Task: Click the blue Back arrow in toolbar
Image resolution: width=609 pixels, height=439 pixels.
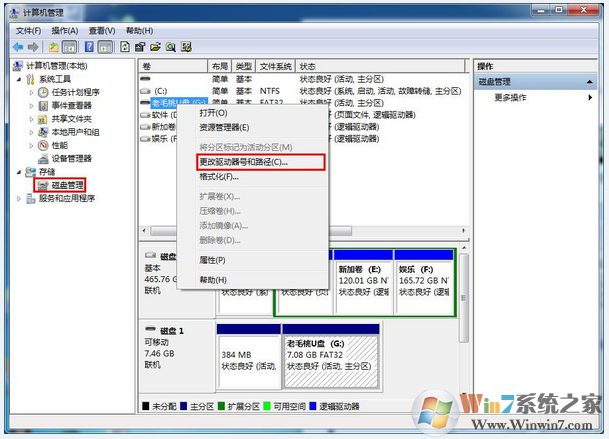Action: (18, 47)
